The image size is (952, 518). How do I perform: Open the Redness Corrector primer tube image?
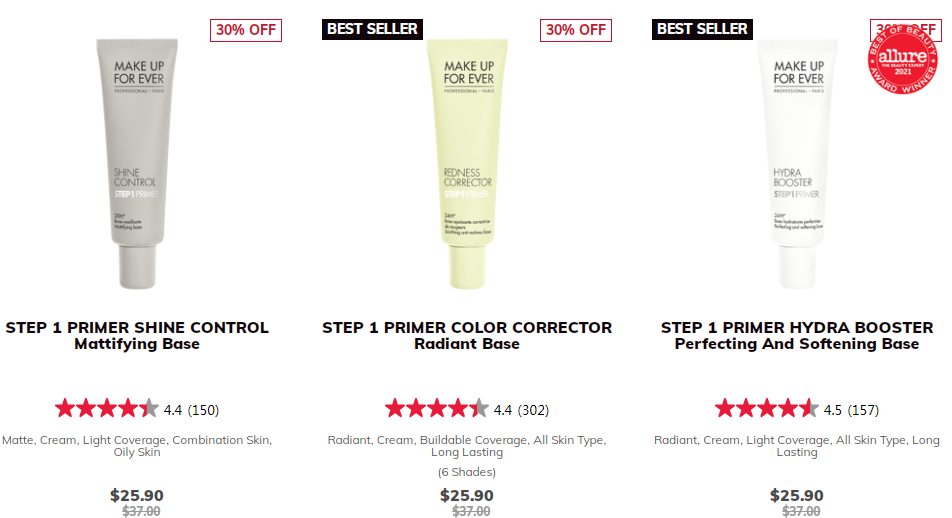(x=467, y=160)
